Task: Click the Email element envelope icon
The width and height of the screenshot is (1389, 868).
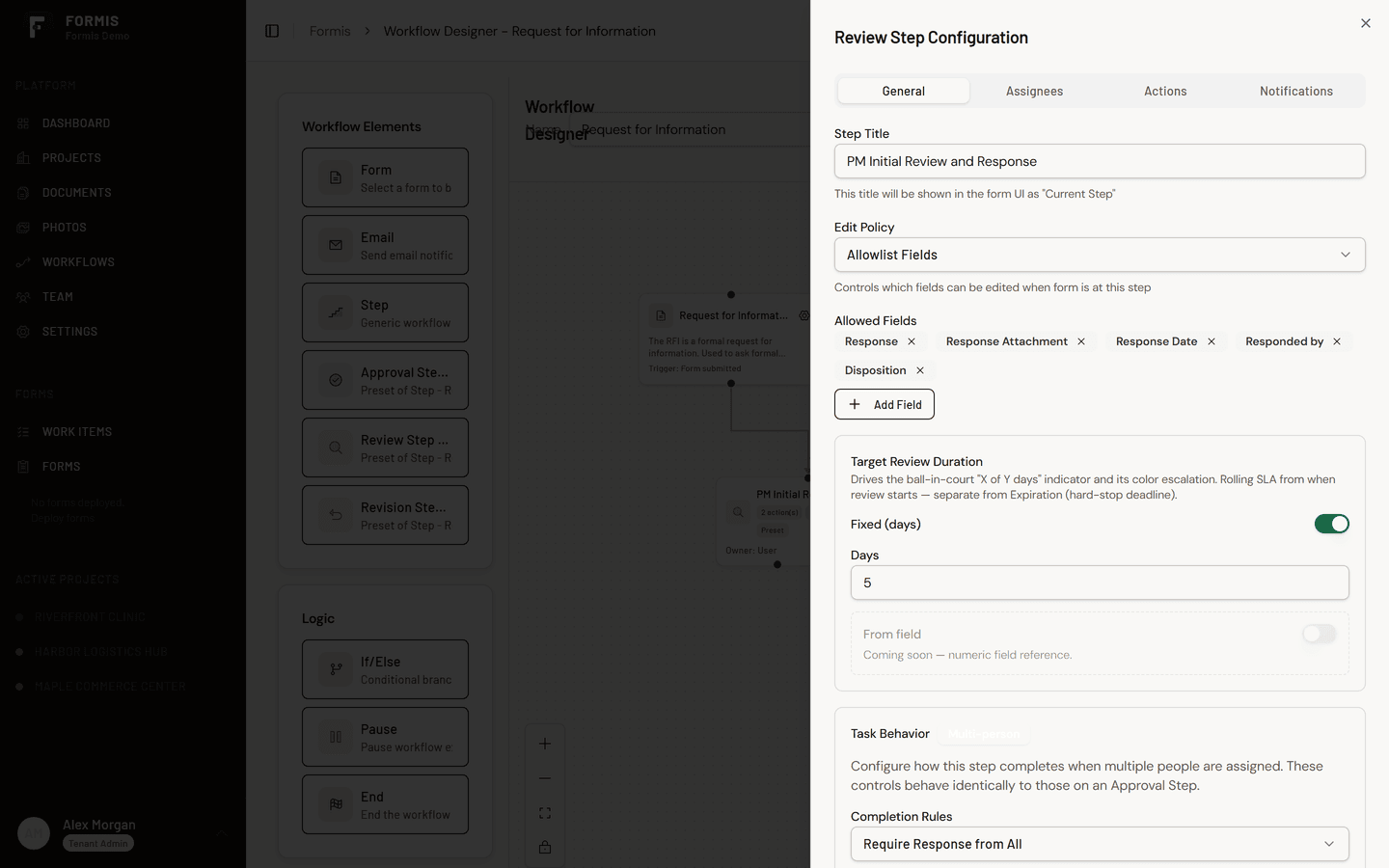Action: 336,245
